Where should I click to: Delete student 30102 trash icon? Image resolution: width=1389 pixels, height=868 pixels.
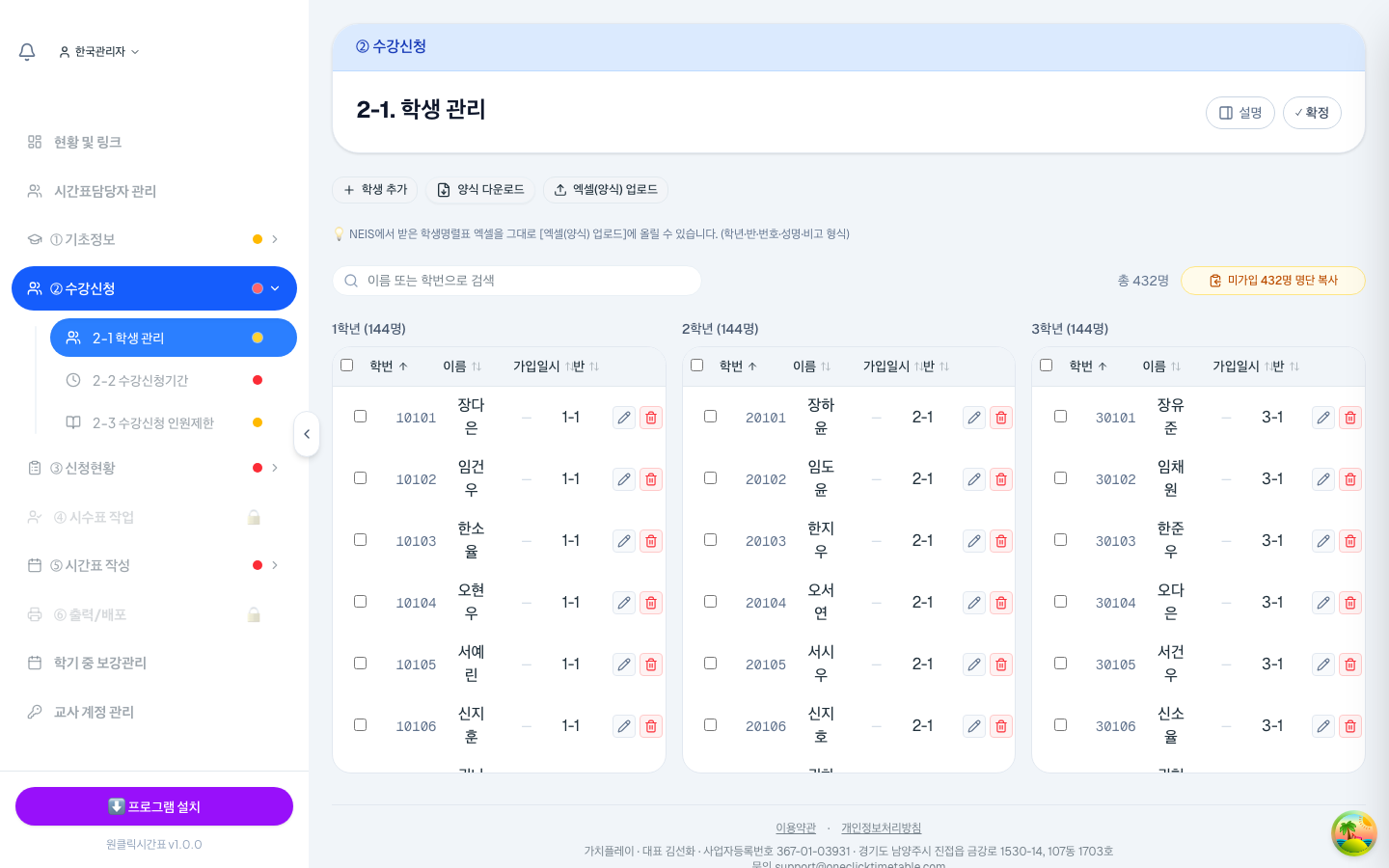(x=1350, y=479)
